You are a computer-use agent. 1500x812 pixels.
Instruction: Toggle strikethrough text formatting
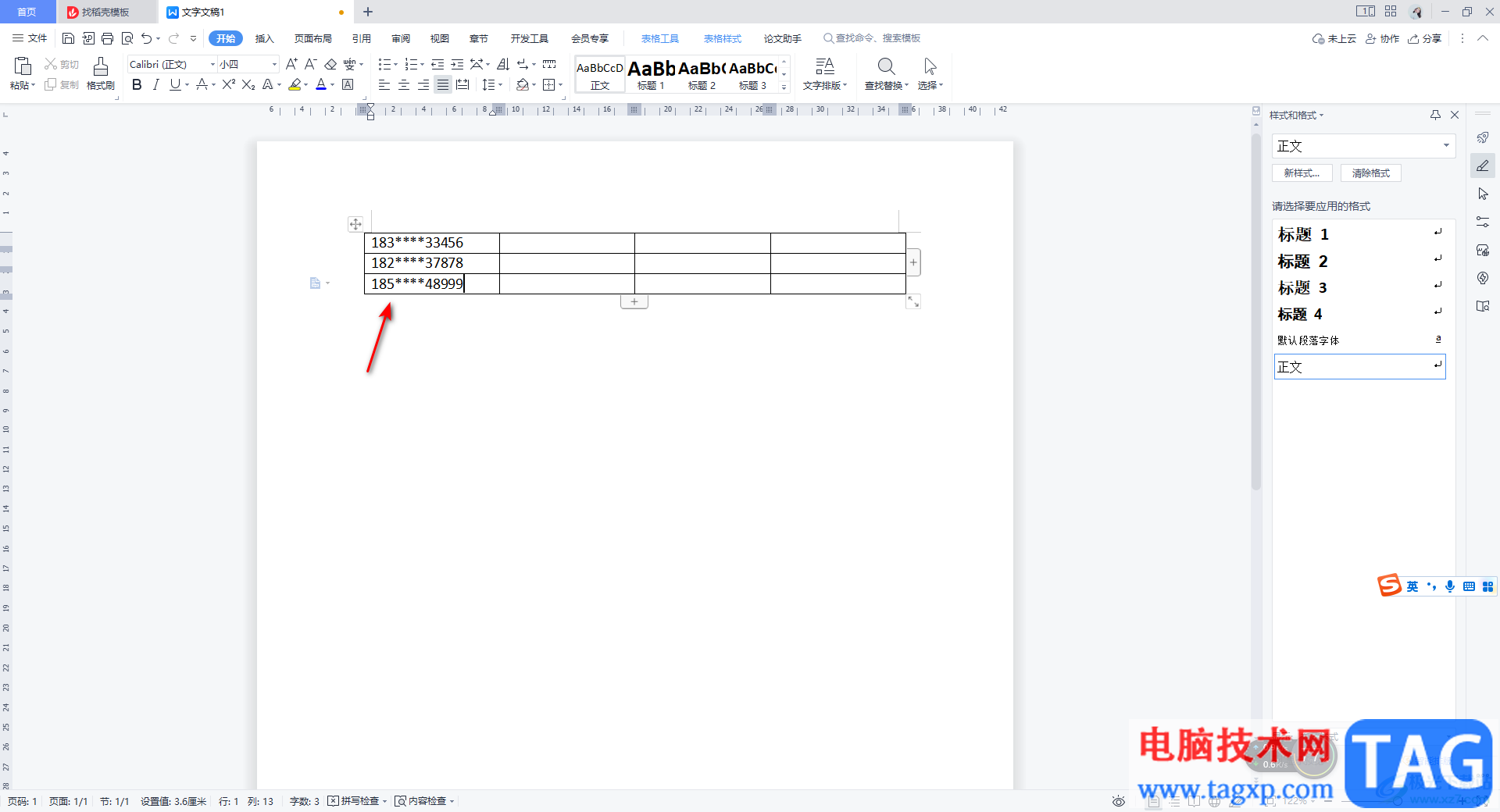(202, 84)
